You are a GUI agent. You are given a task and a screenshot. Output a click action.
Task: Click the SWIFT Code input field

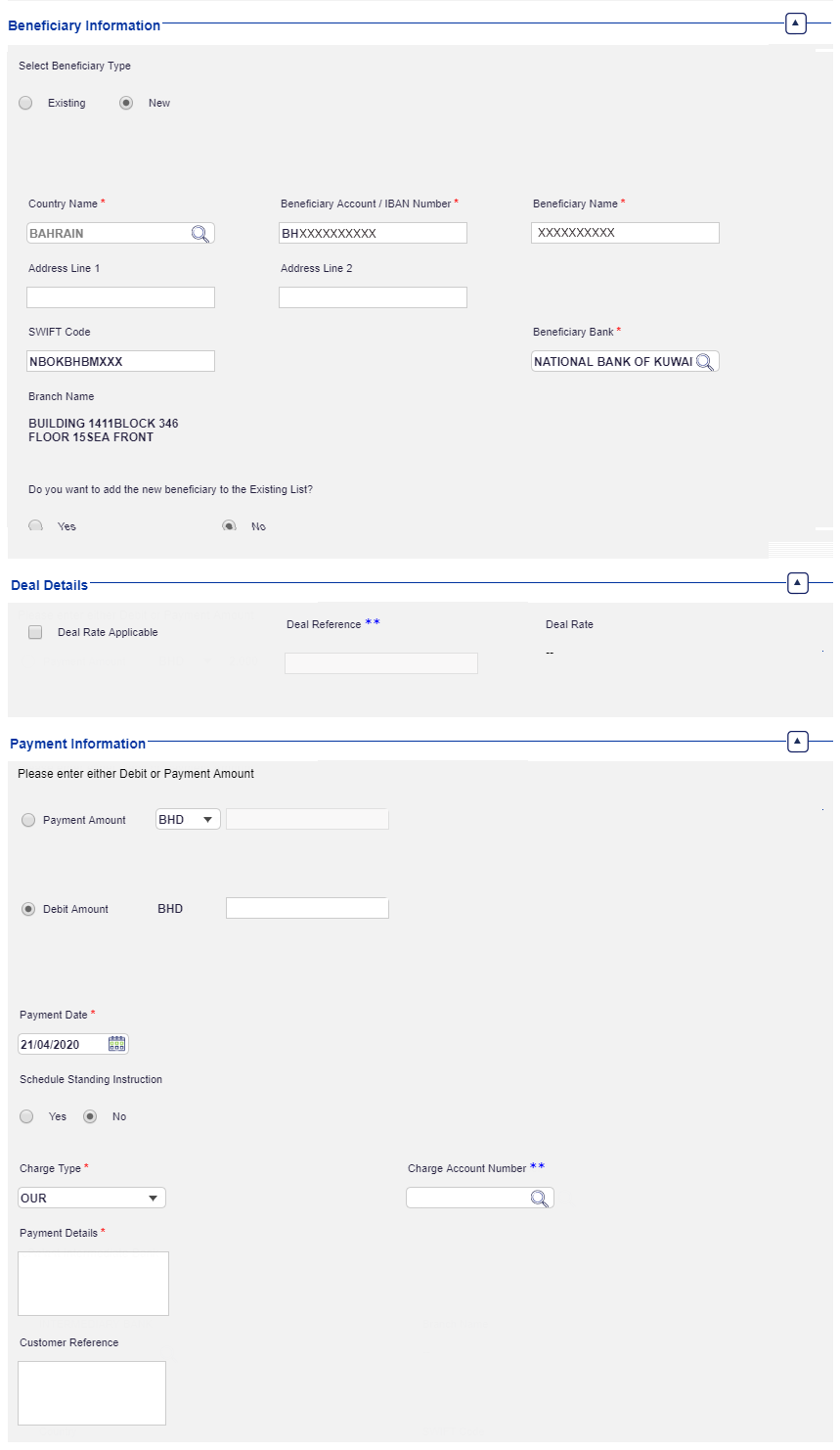tap(120, 362)
